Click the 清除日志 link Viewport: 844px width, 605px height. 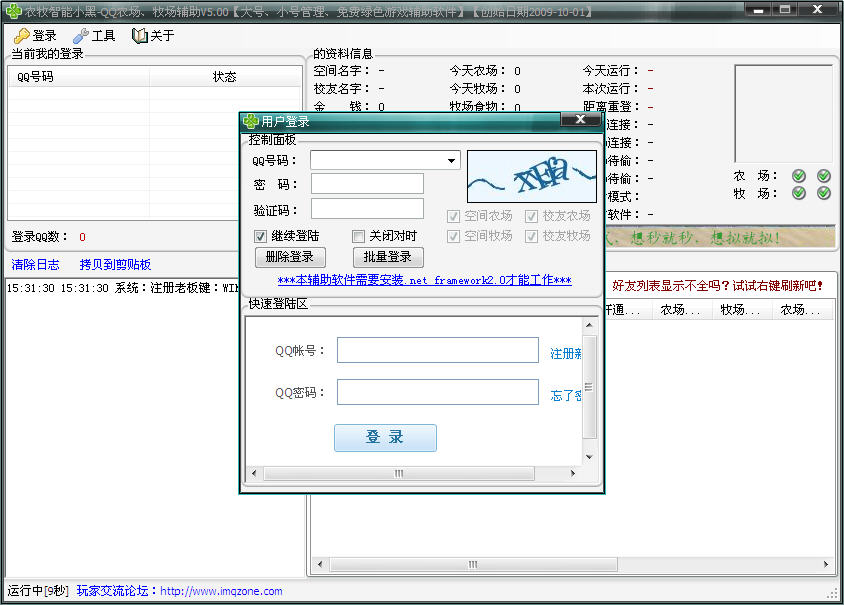pos(36,265)
